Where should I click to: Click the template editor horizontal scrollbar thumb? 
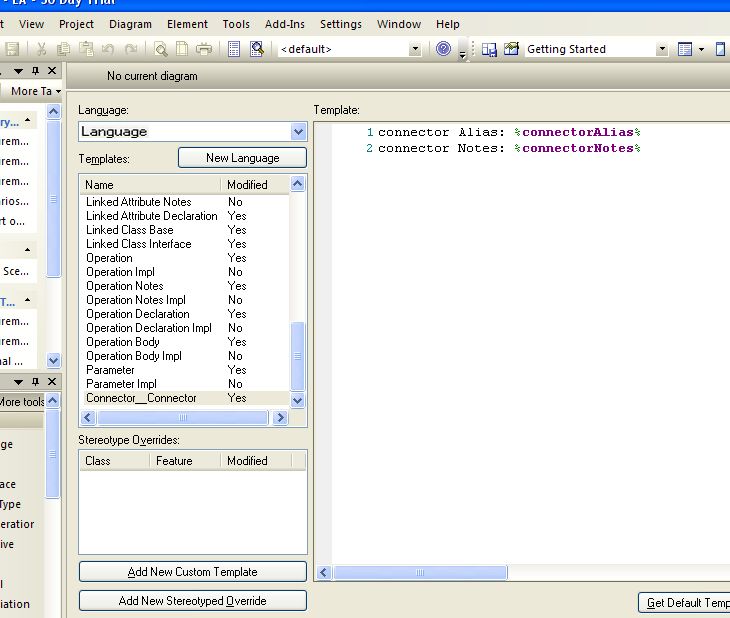pyautogui.click(x=418, y=573)
